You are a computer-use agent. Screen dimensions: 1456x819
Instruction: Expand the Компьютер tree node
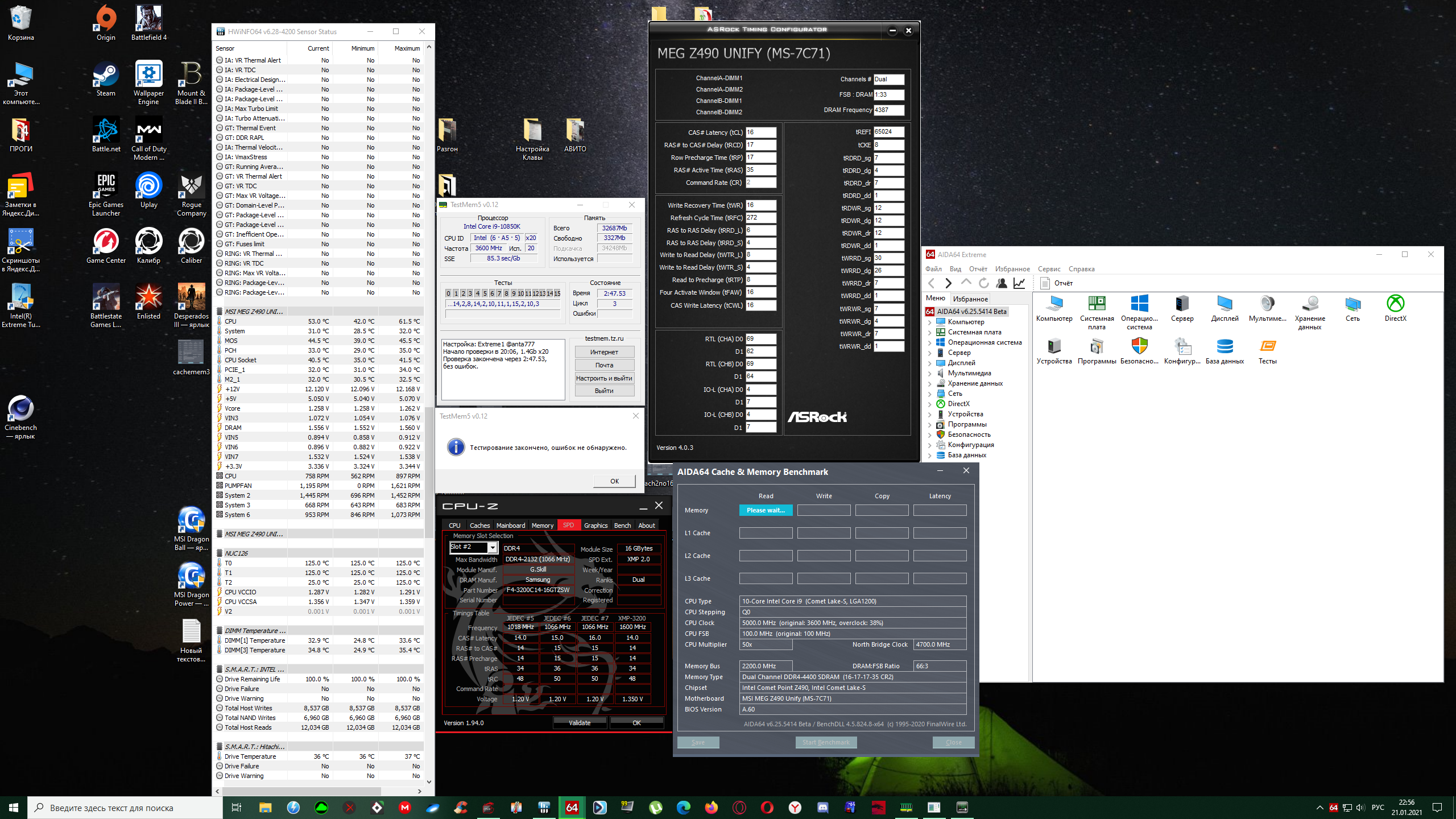click(930, 322)
